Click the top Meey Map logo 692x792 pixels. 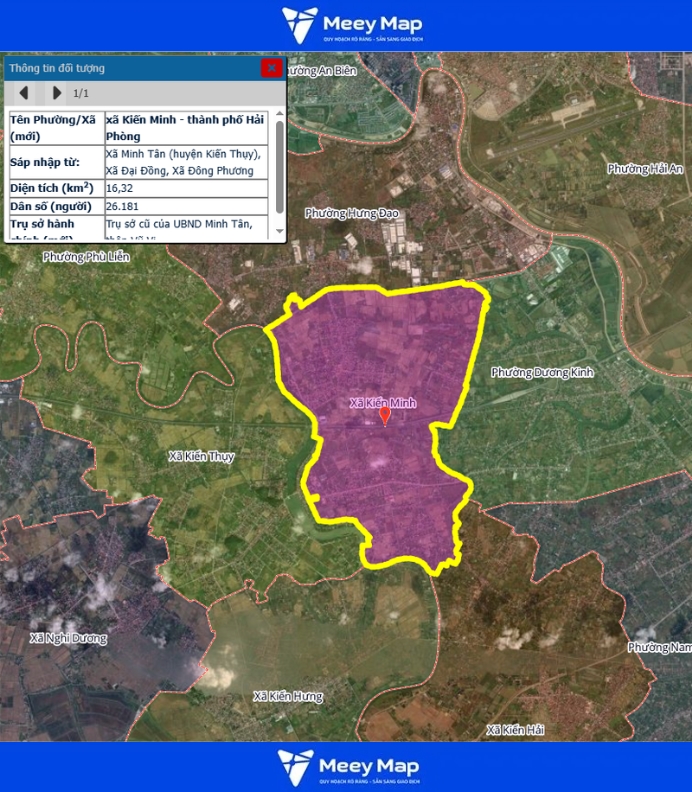click(x=351, y=25)
